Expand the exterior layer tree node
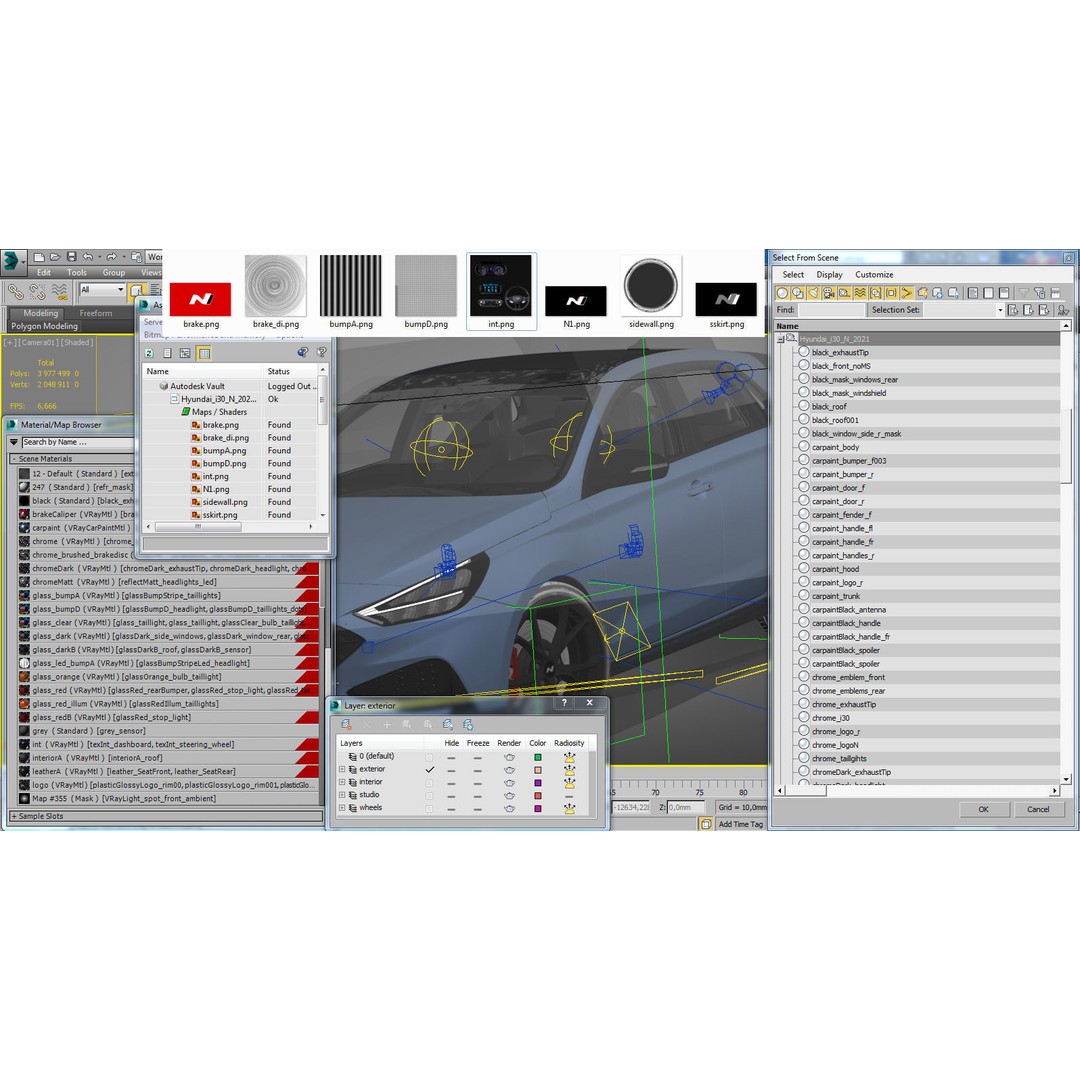Image resolution: width=1080 pixels, height=1080 pixels. 342,769
